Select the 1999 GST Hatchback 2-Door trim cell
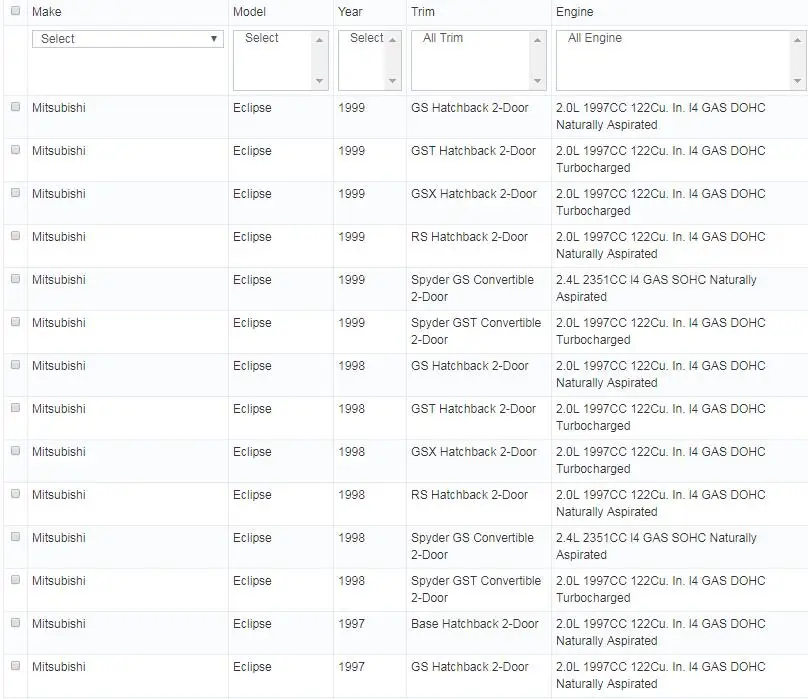Viewport: 808px width, 699px height. 473,151
